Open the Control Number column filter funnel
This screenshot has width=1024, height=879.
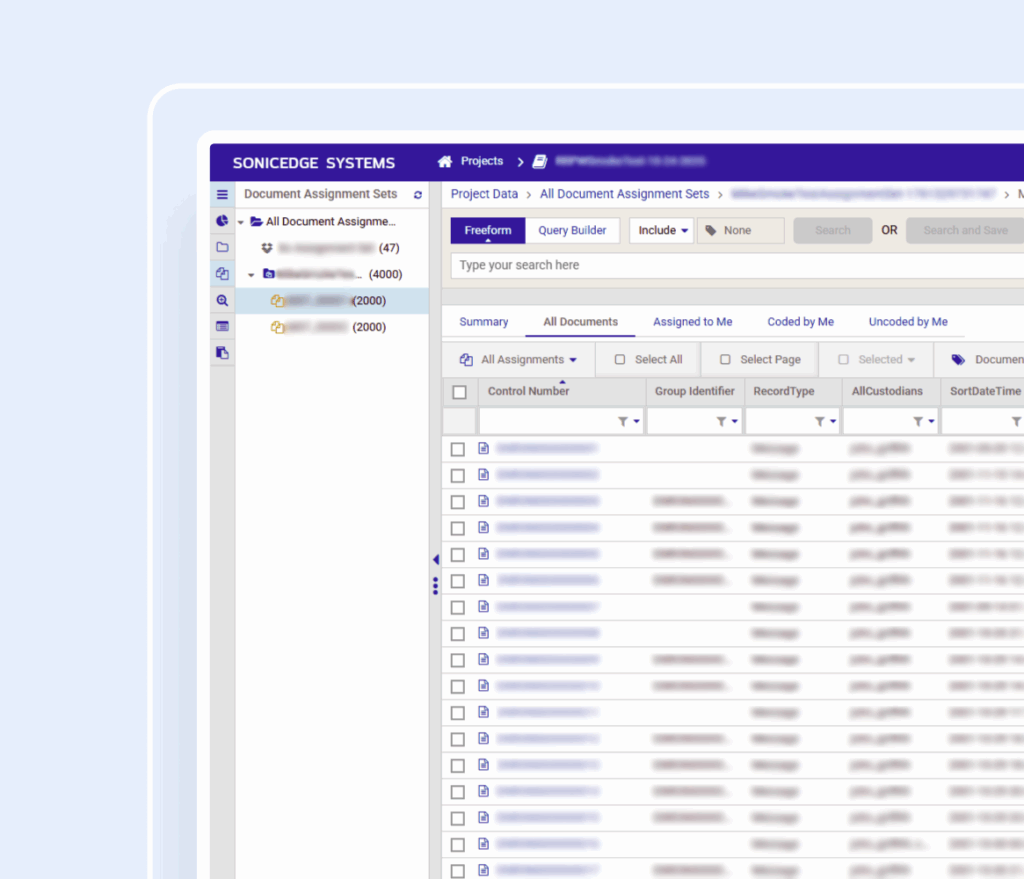(x=621, y=421)
